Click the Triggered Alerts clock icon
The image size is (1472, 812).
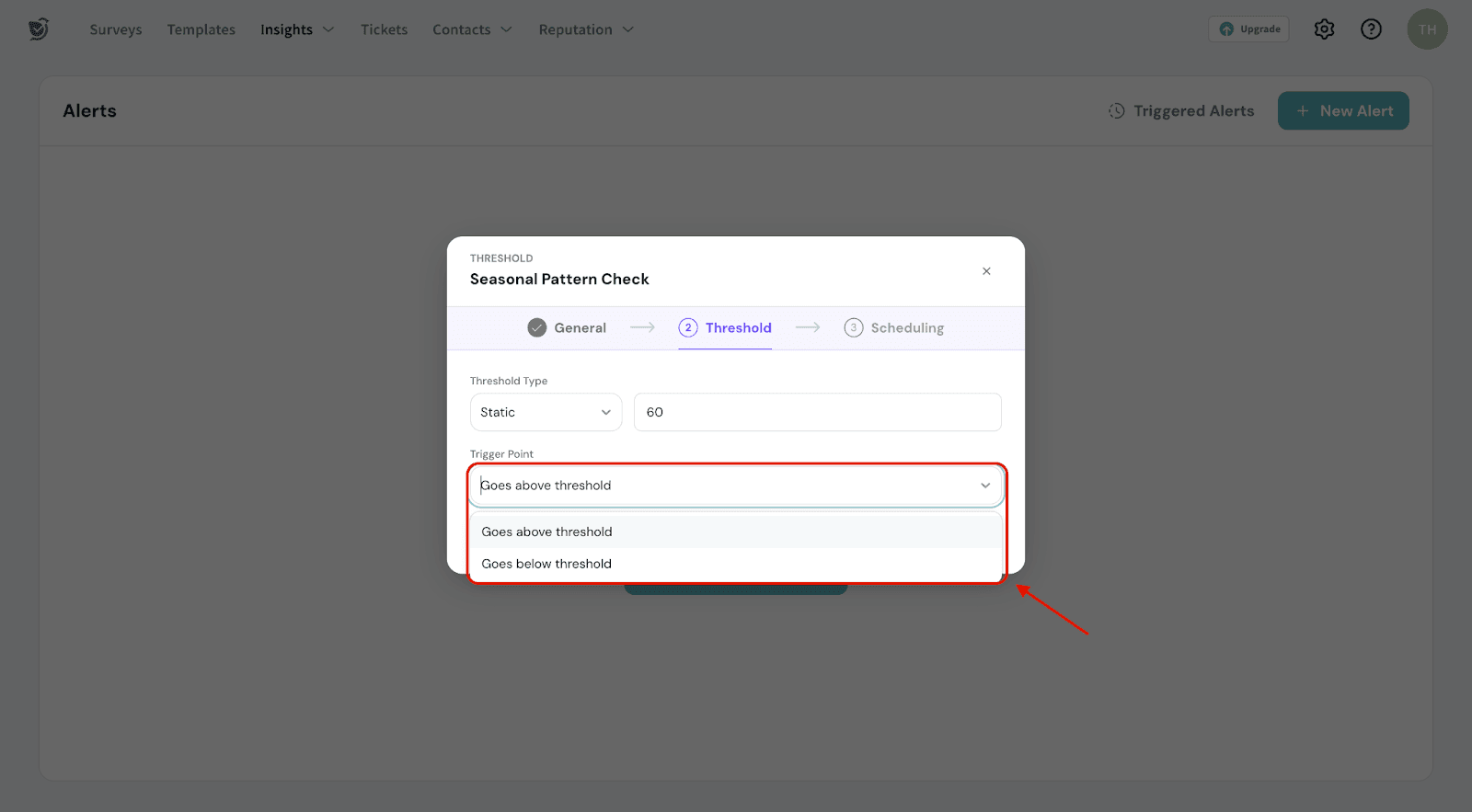[x=1116, y=111]
